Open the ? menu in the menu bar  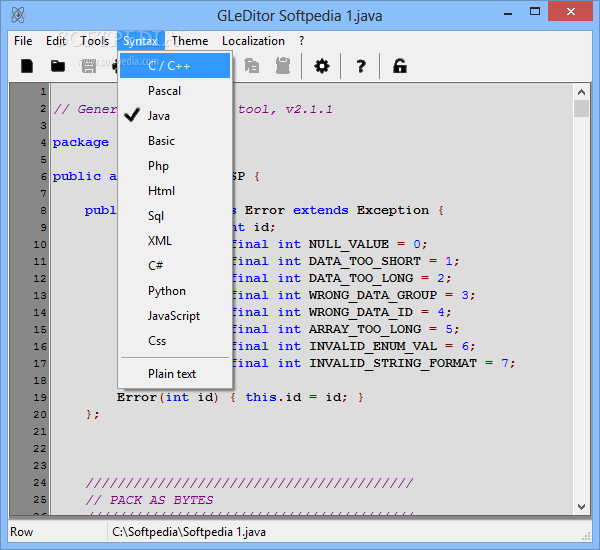click(302, 41)
